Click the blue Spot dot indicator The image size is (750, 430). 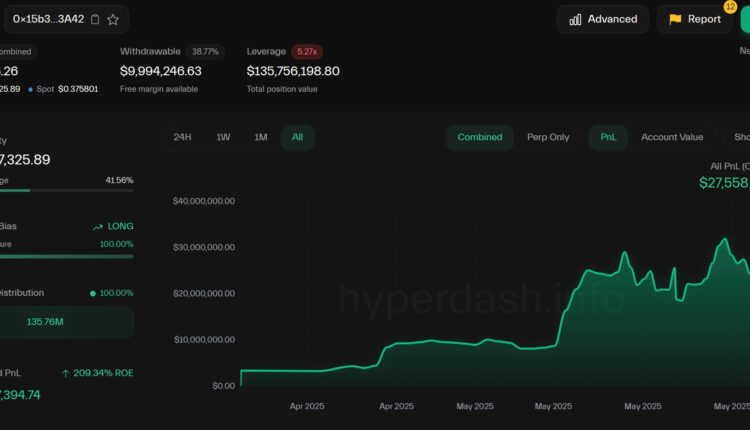(30, 89)
